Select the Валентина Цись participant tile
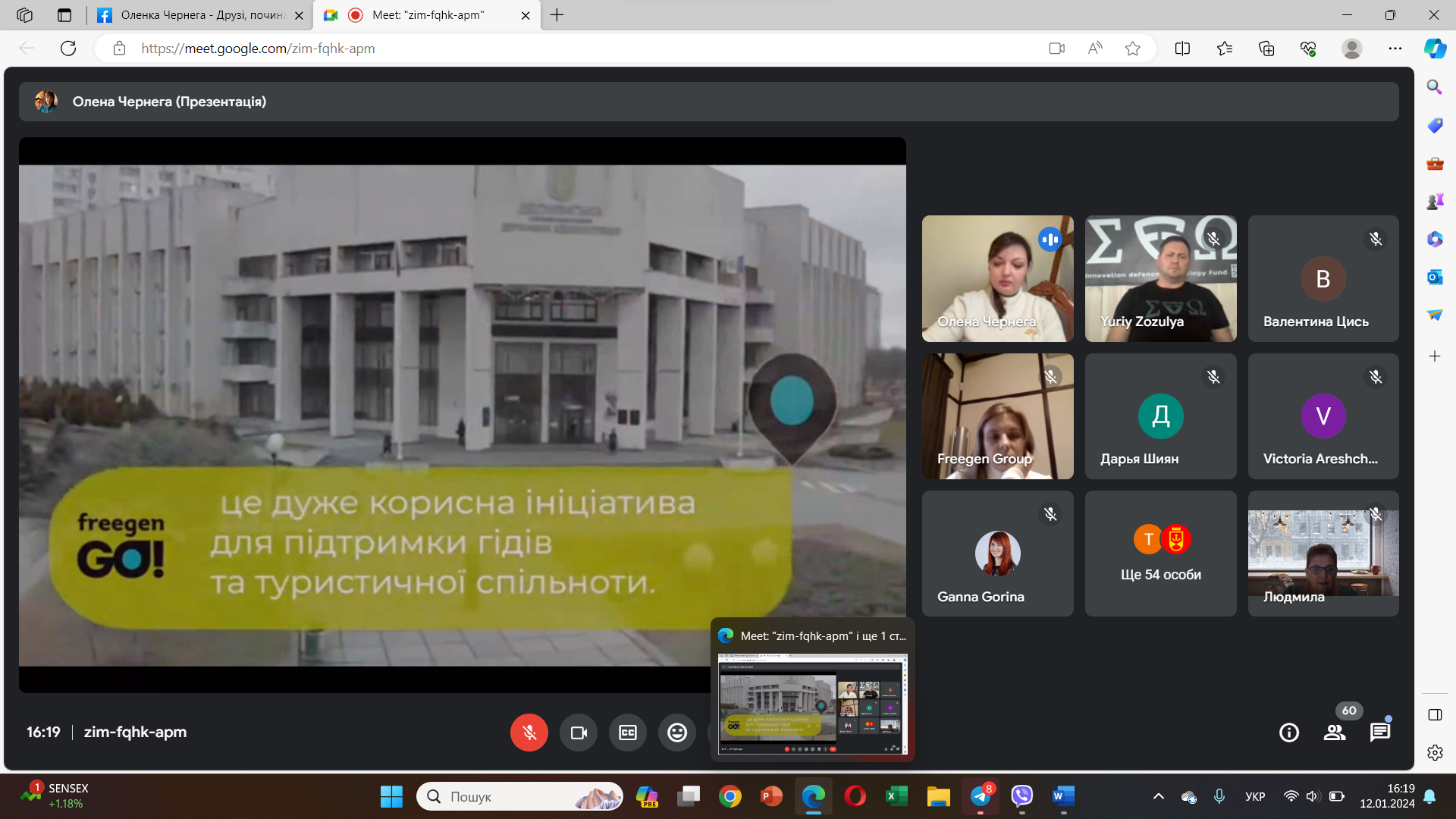This screenshot has height=819, width=1456. pos(1323,278)
